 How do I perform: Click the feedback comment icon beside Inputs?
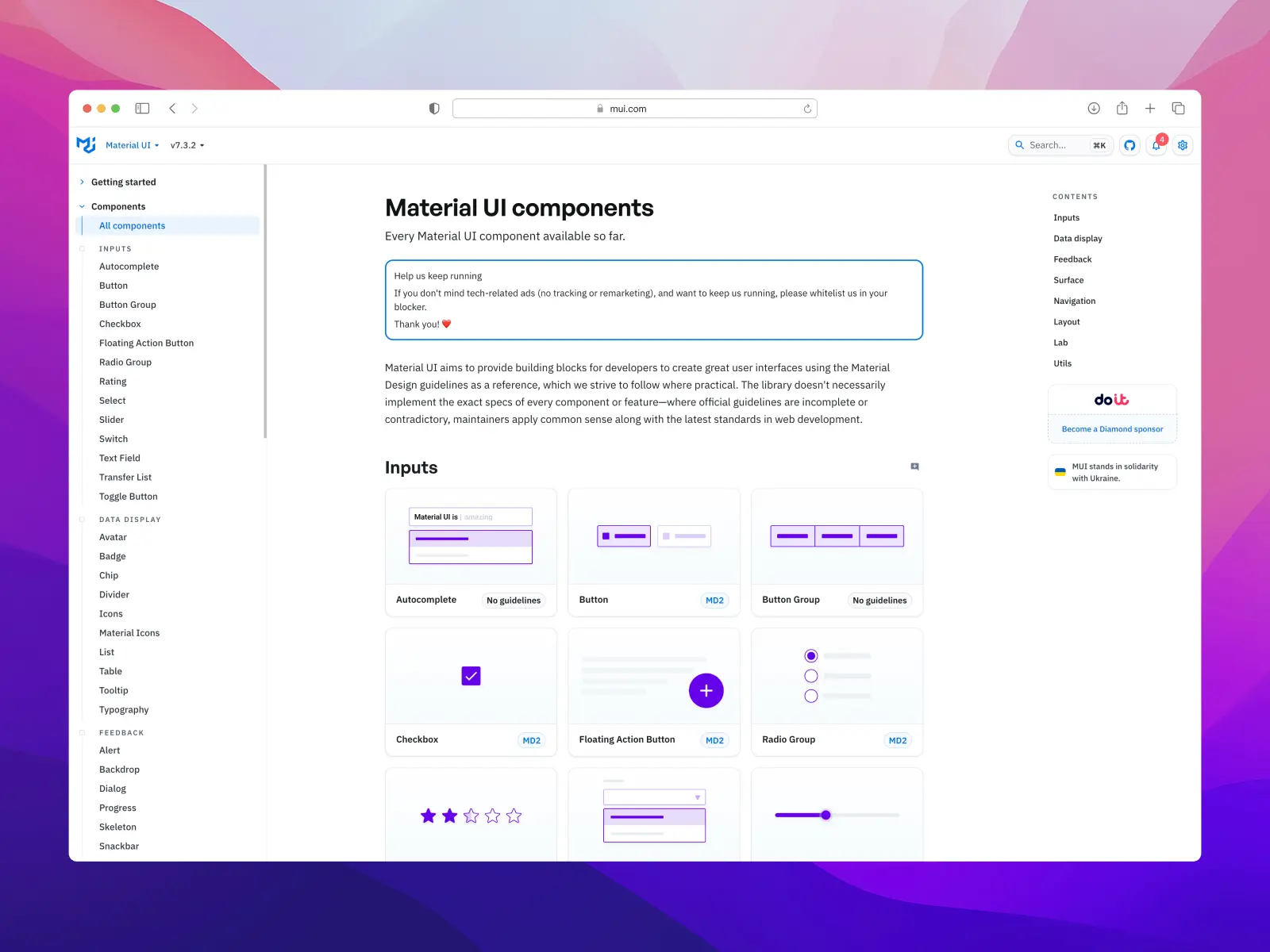pyautogui.click(x=914, y=466)
